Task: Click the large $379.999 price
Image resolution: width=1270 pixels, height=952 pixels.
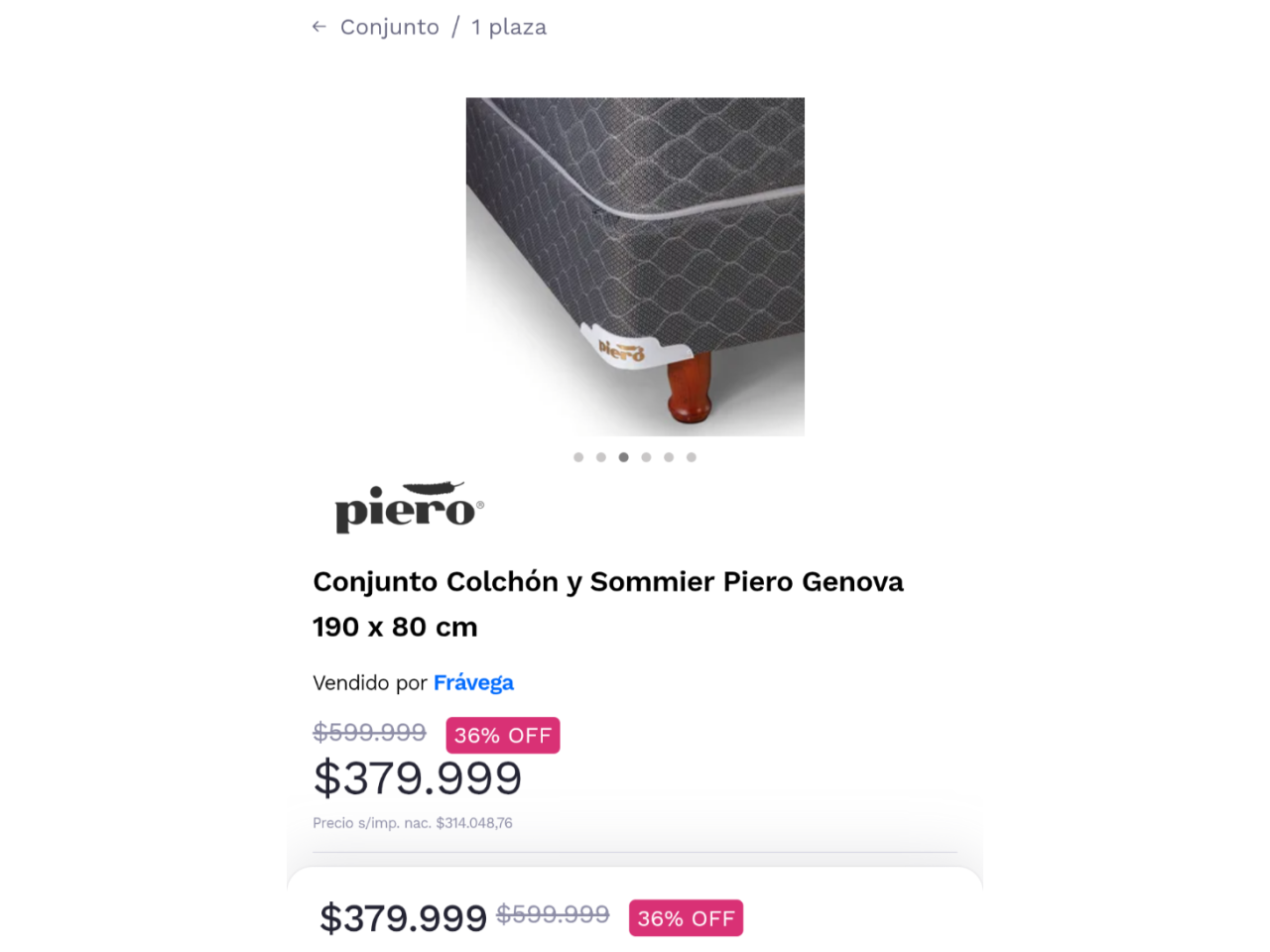Action: click(x=418, y=778)
